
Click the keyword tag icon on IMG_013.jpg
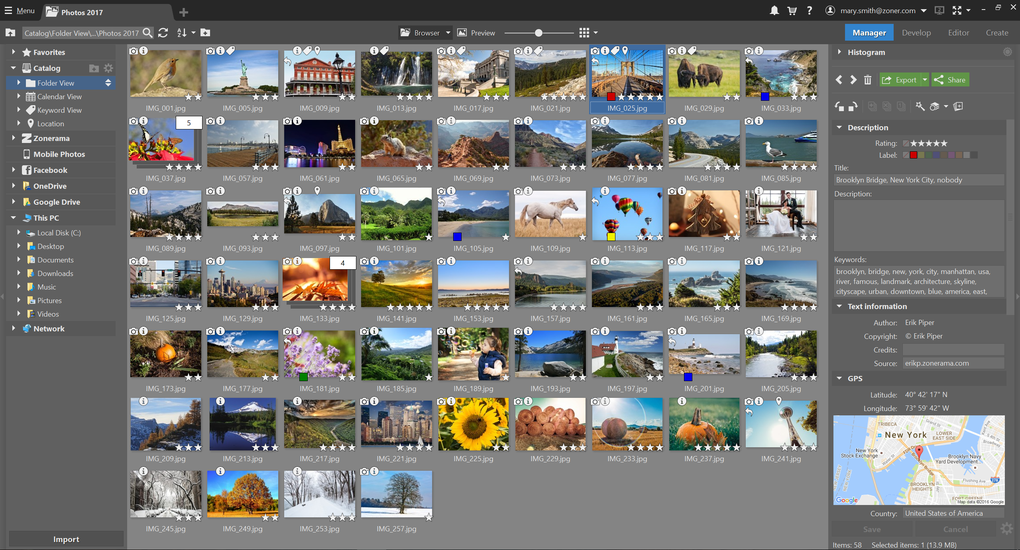[384, 51]
